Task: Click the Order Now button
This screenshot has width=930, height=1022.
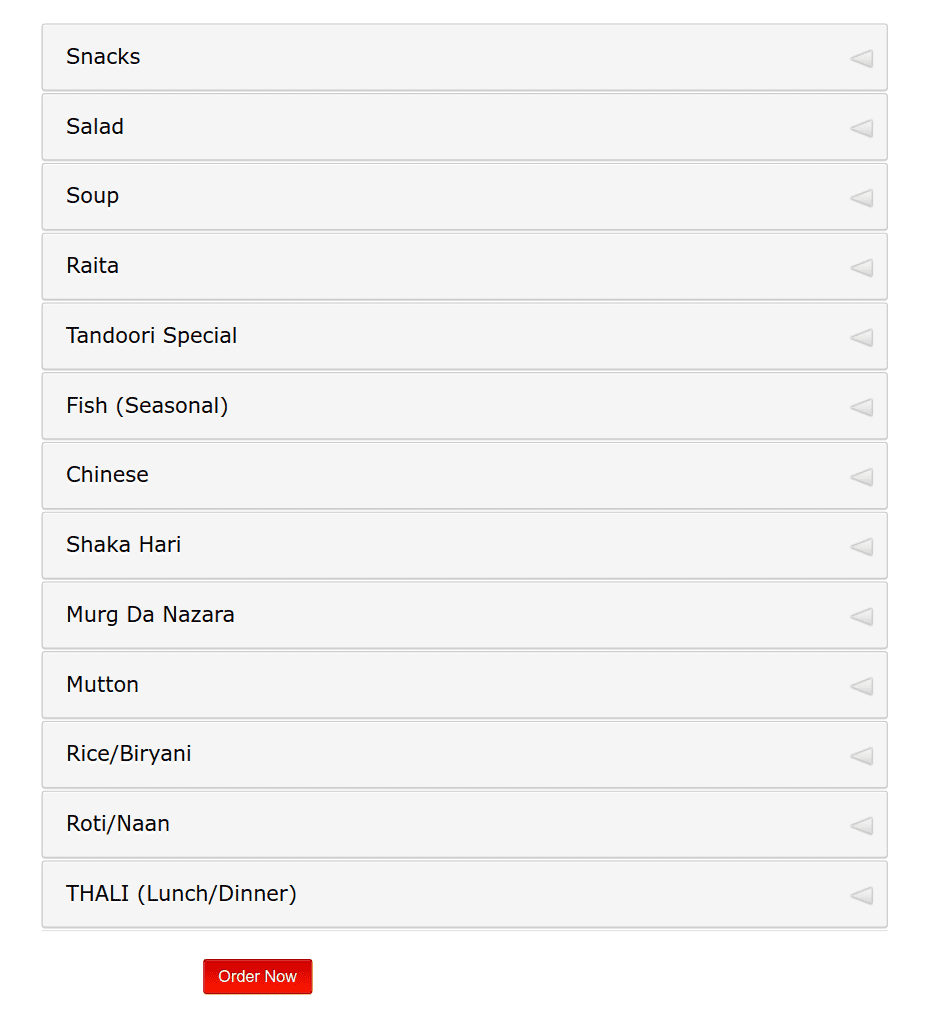Action: tap(257, 976)
